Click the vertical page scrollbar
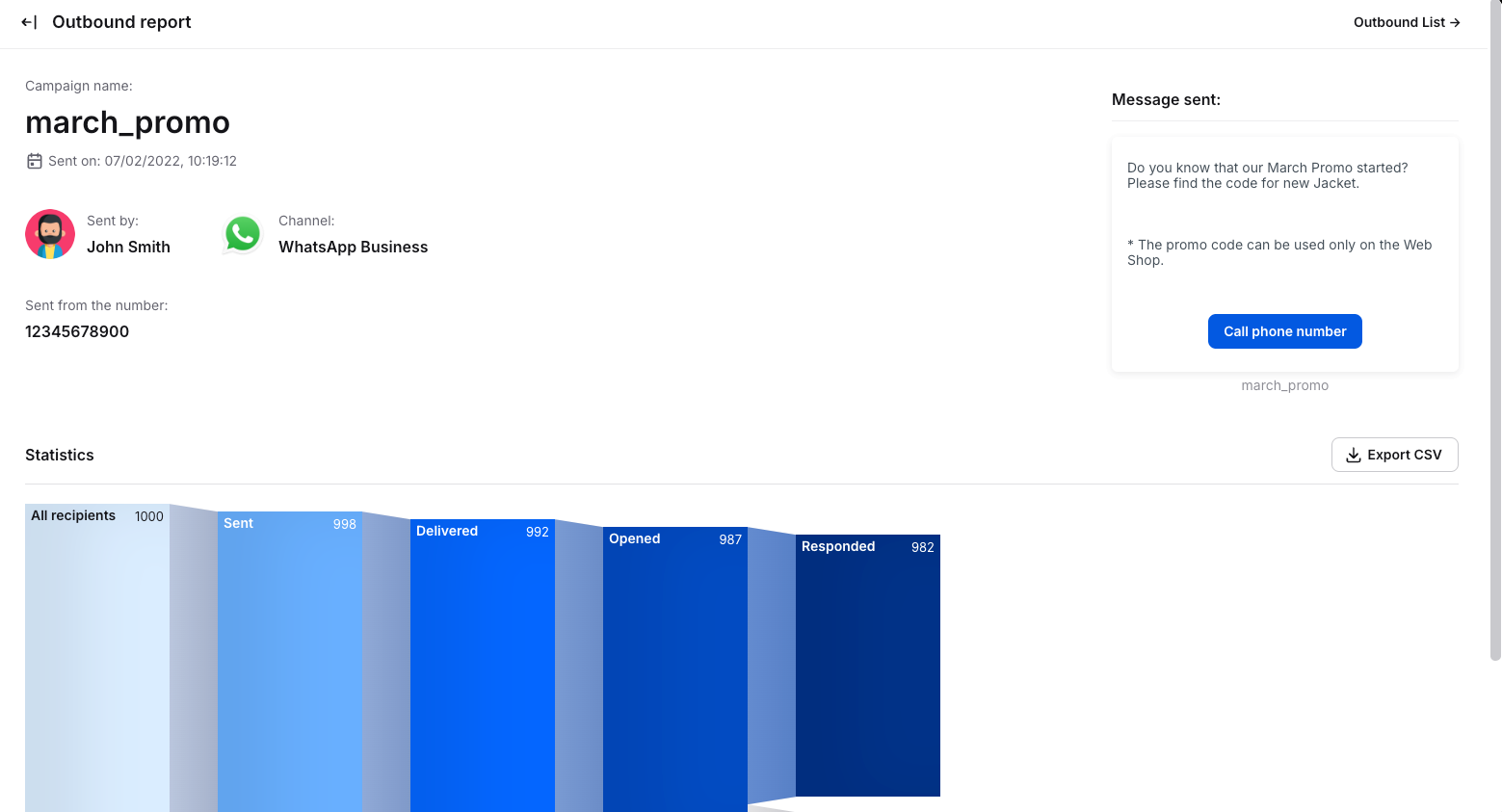The image size is (1502, 812). tap(1494, 327)
